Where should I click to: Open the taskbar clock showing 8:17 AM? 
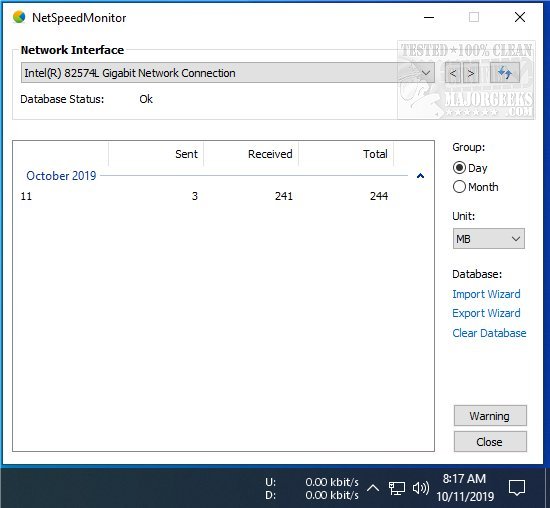[x=465, y=488]
